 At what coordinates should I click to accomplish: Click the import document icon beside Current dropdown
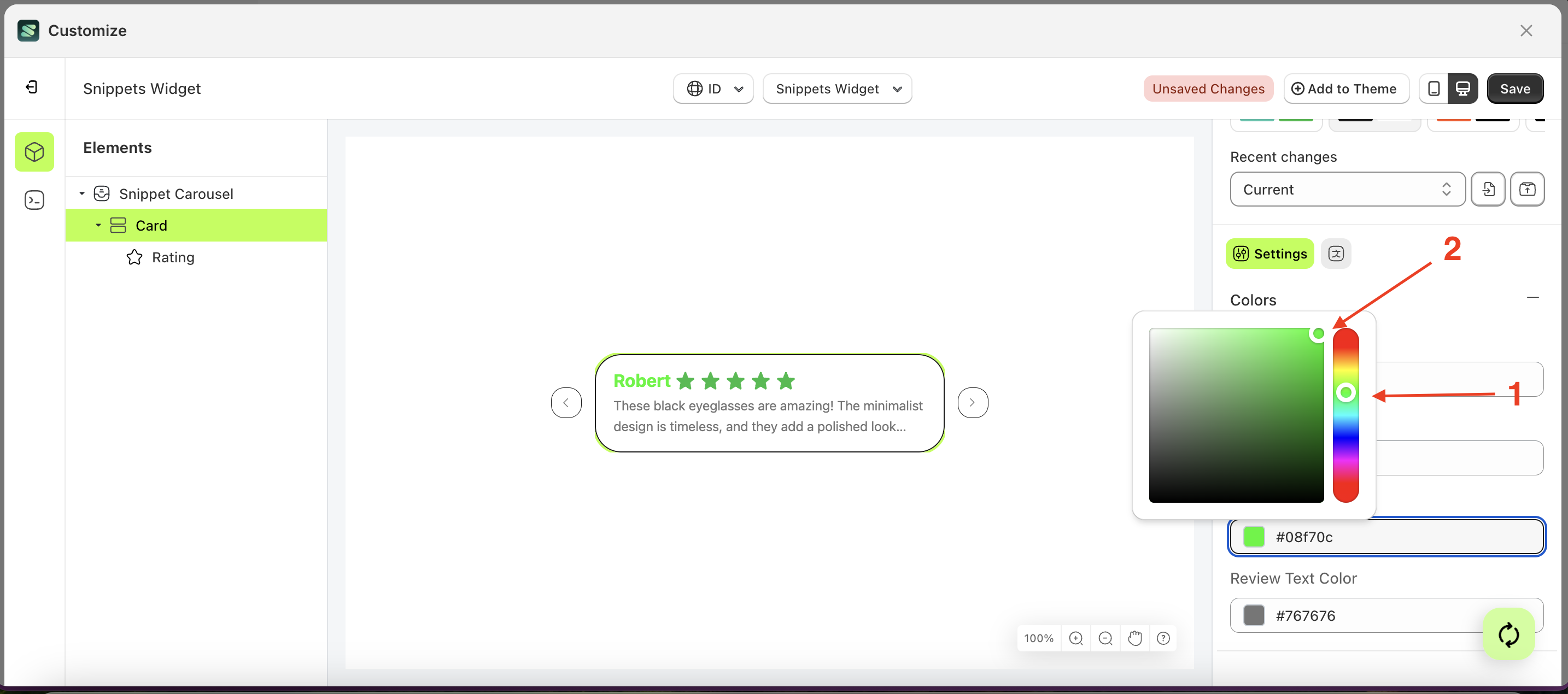[1488, 189]
